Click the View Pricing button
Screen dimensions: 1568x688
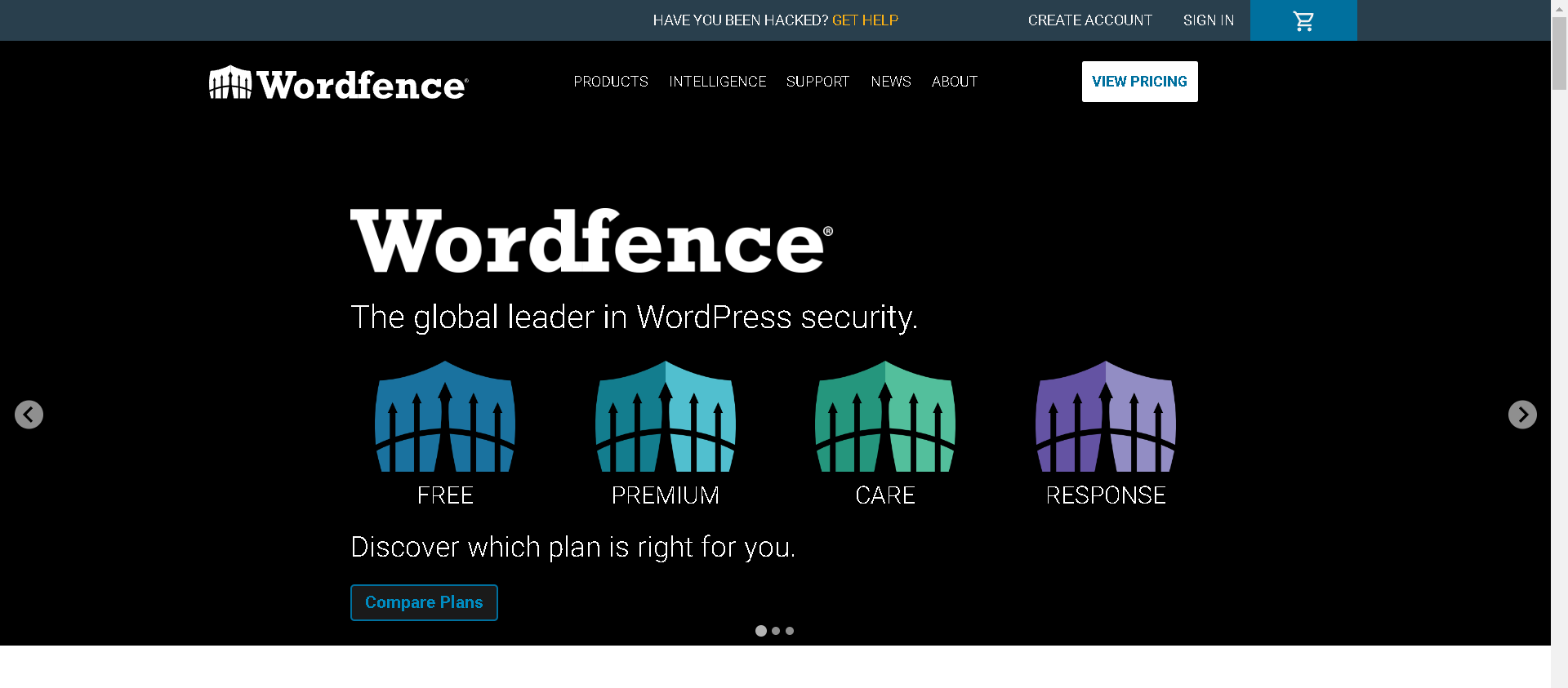(1139, 82)
